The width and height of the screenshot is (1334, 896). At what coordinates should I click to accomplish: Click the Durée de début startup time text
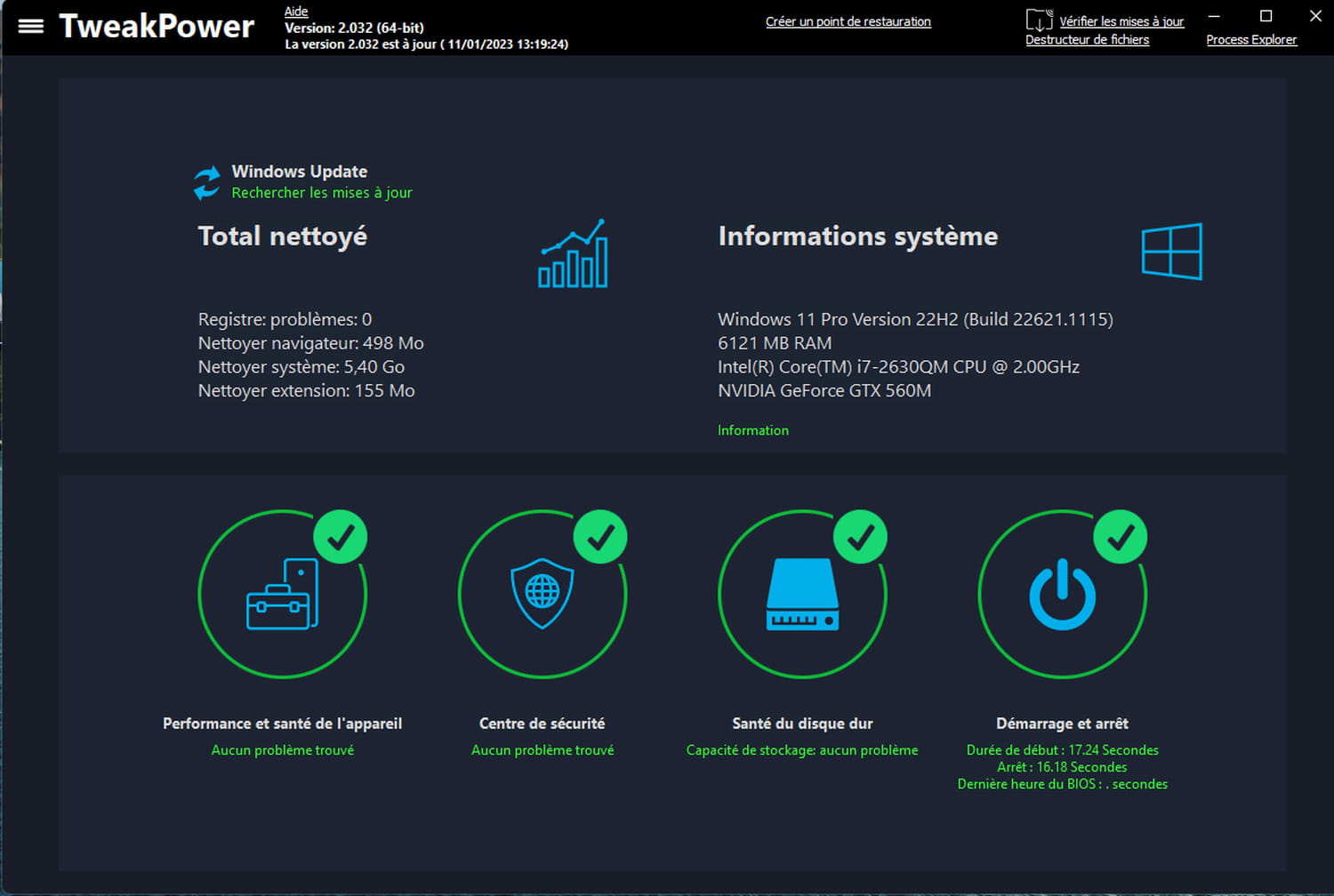pos(1062,750)
